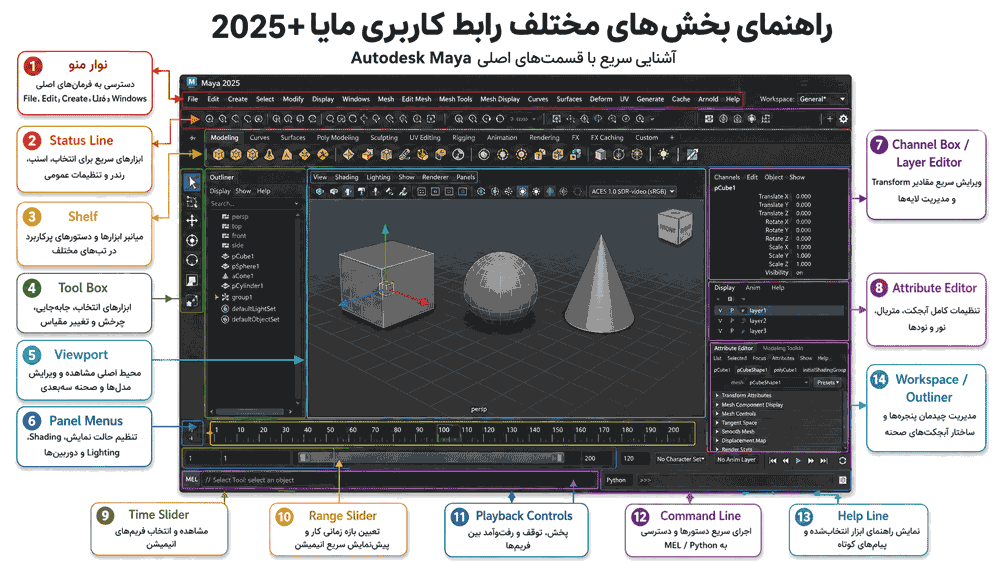Click the pCube1 mesh icon in Outliner
Image resolution: width=1000 pixels, height=563 pixels.
[x=225, y=256]
